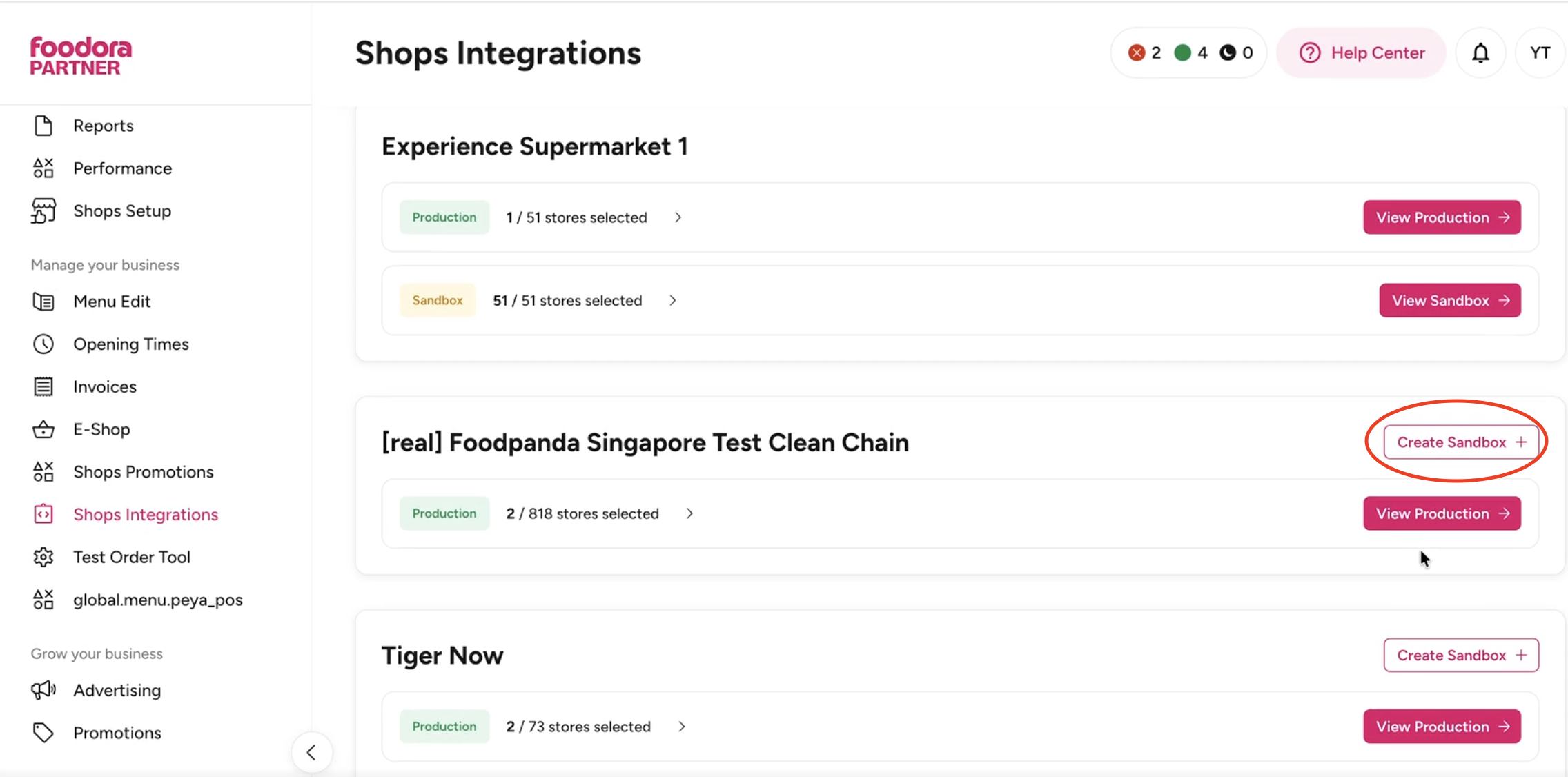Expand the 2 / 818 stores selected chevron
Viewport: 1568px width, 777px height.
(x=689, y=513)
